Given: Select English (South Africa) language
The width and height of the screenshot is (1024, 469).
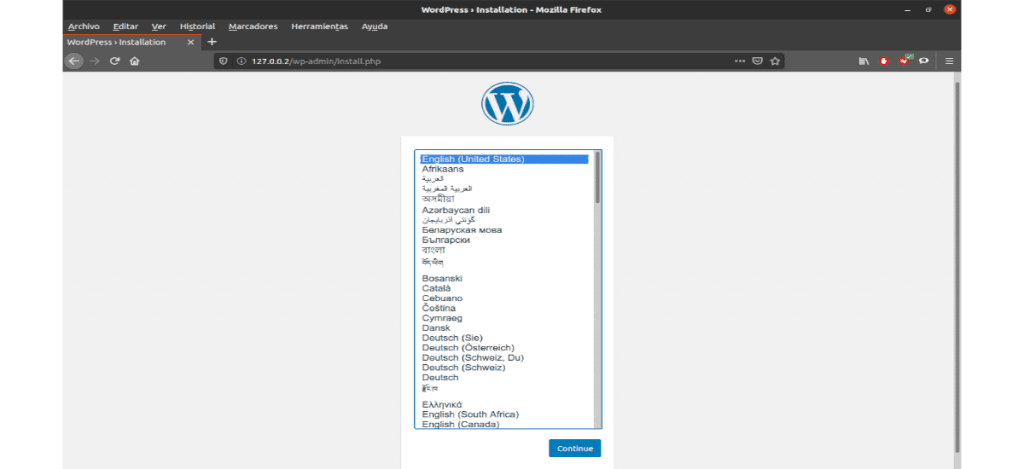Looking at the screenshot, I should pyautogui.click(x=507, y=414).
